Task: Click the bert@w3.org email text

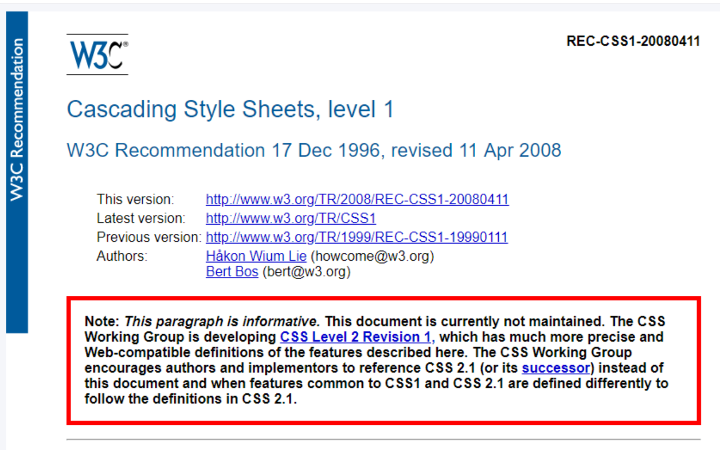Action: coord(306,271)
